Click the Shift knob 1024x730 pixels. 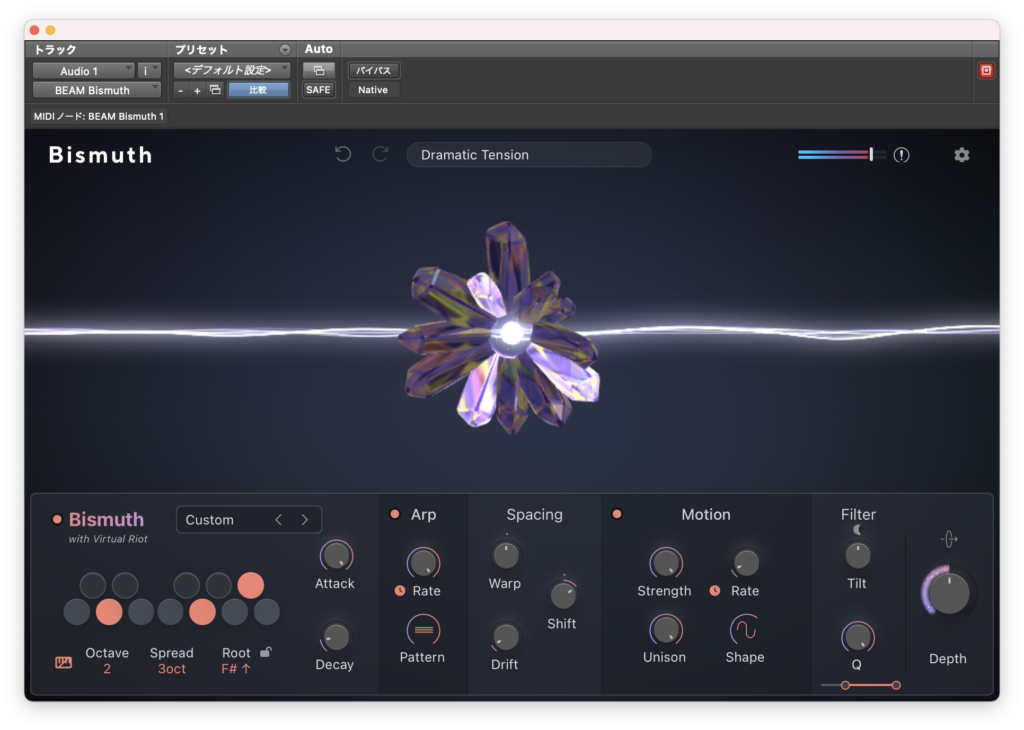563,595
